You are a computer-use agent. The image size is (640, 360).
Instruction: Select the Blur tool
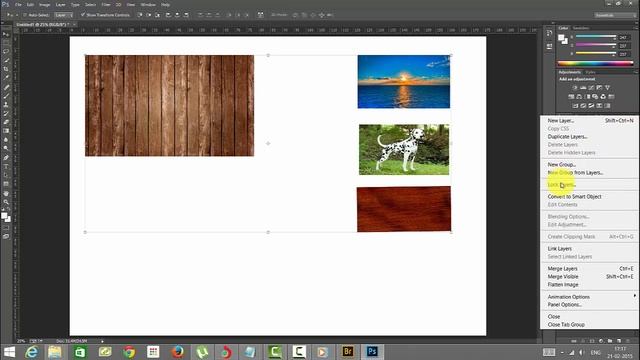coord(6,140)
